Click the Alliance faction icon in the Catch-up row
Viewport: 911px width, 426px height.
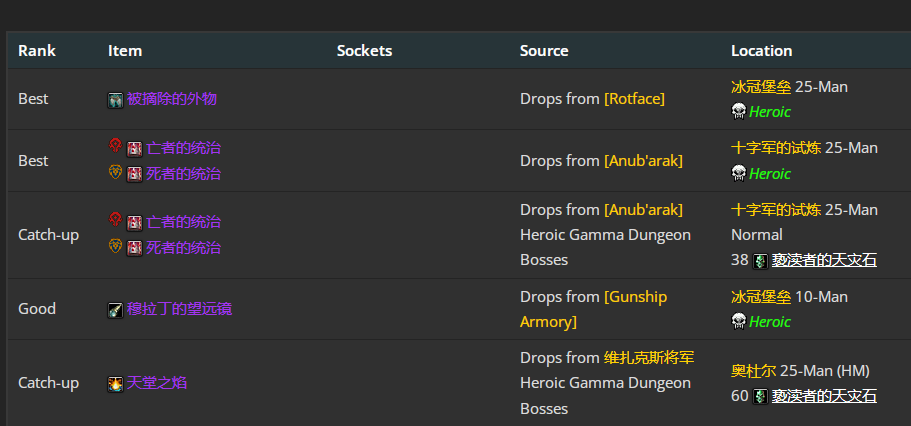(116, 246)
